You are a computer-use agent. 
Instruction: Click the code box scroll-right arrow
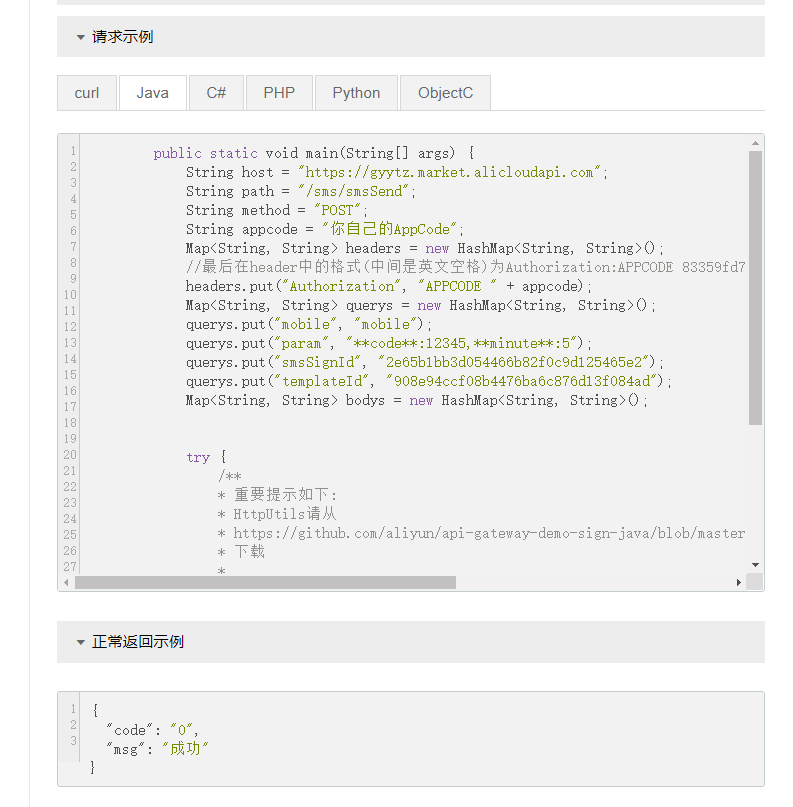point(738,583)
